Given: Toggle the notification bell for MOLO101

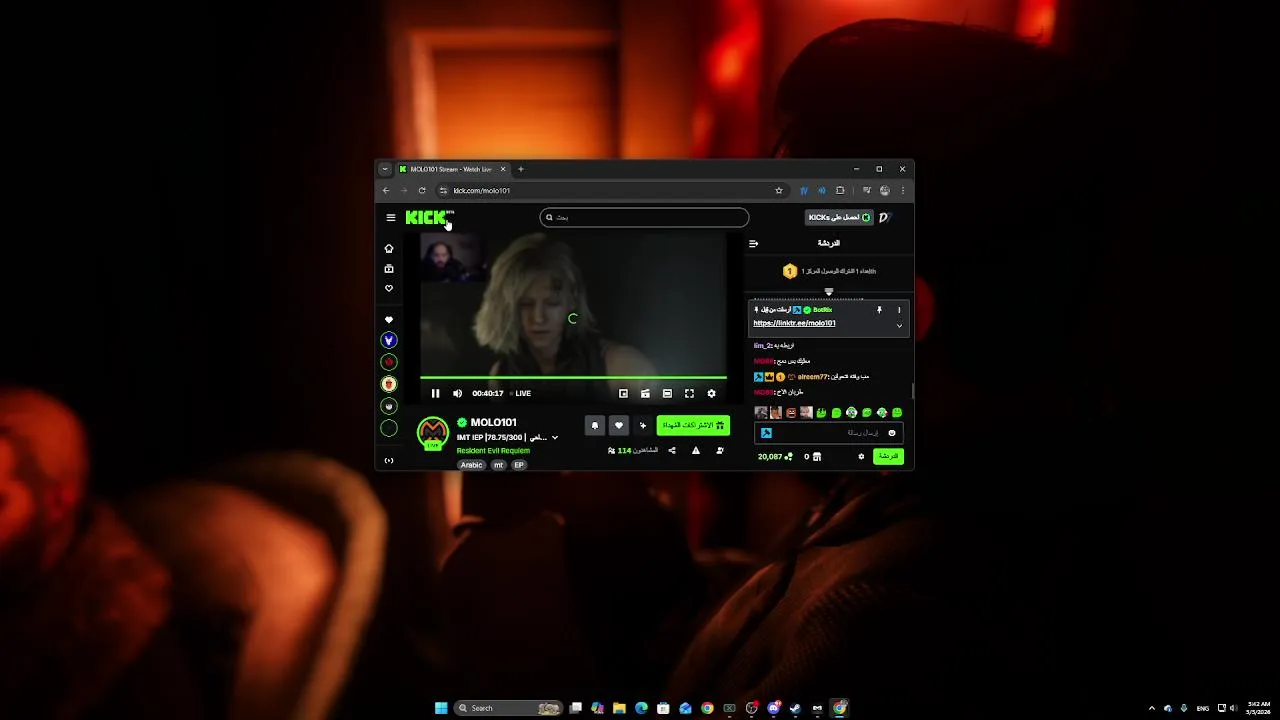Looking at the screenshot, I should pos(594,425).
